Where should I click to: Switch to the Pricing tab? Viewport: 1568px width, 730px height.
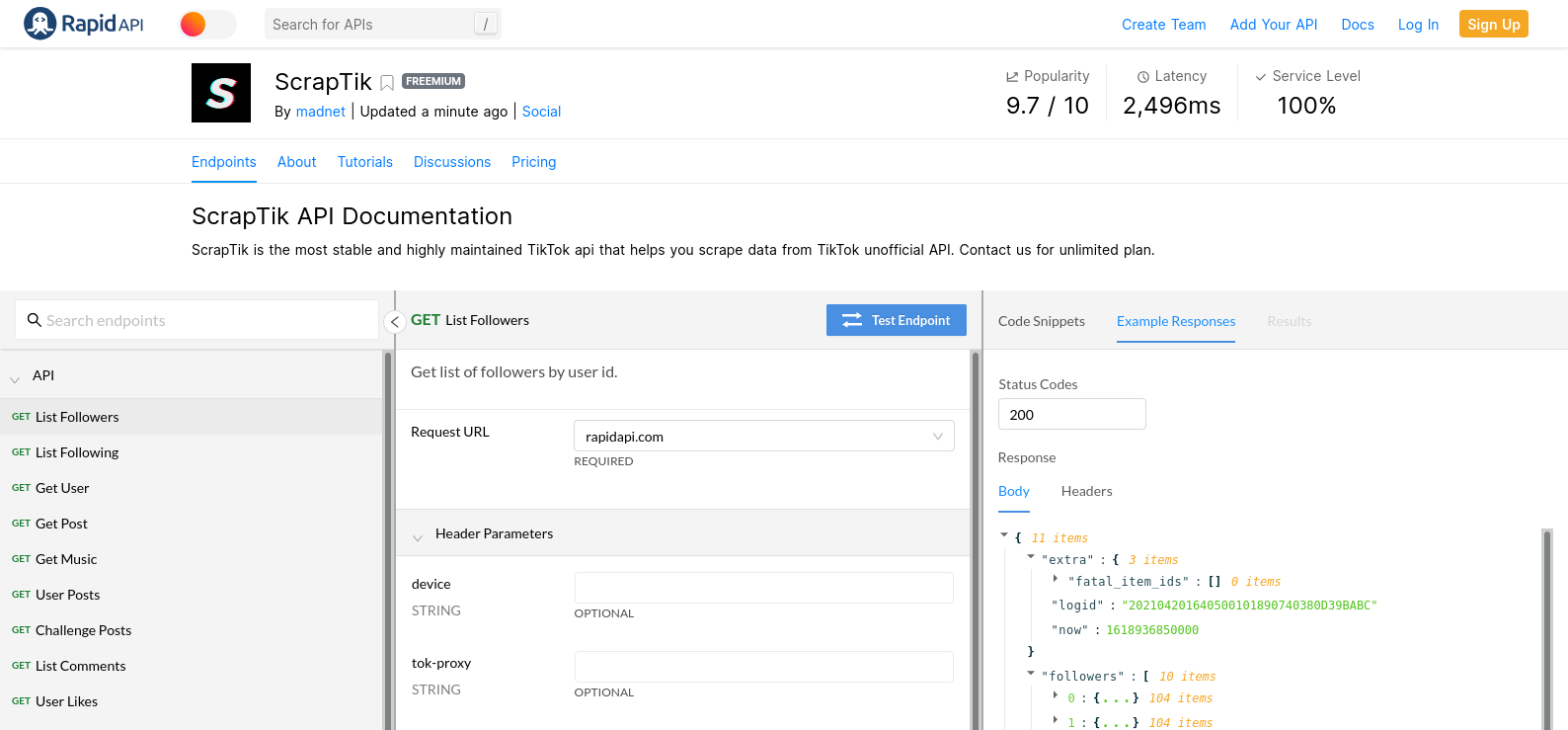[x=534, y=162]
